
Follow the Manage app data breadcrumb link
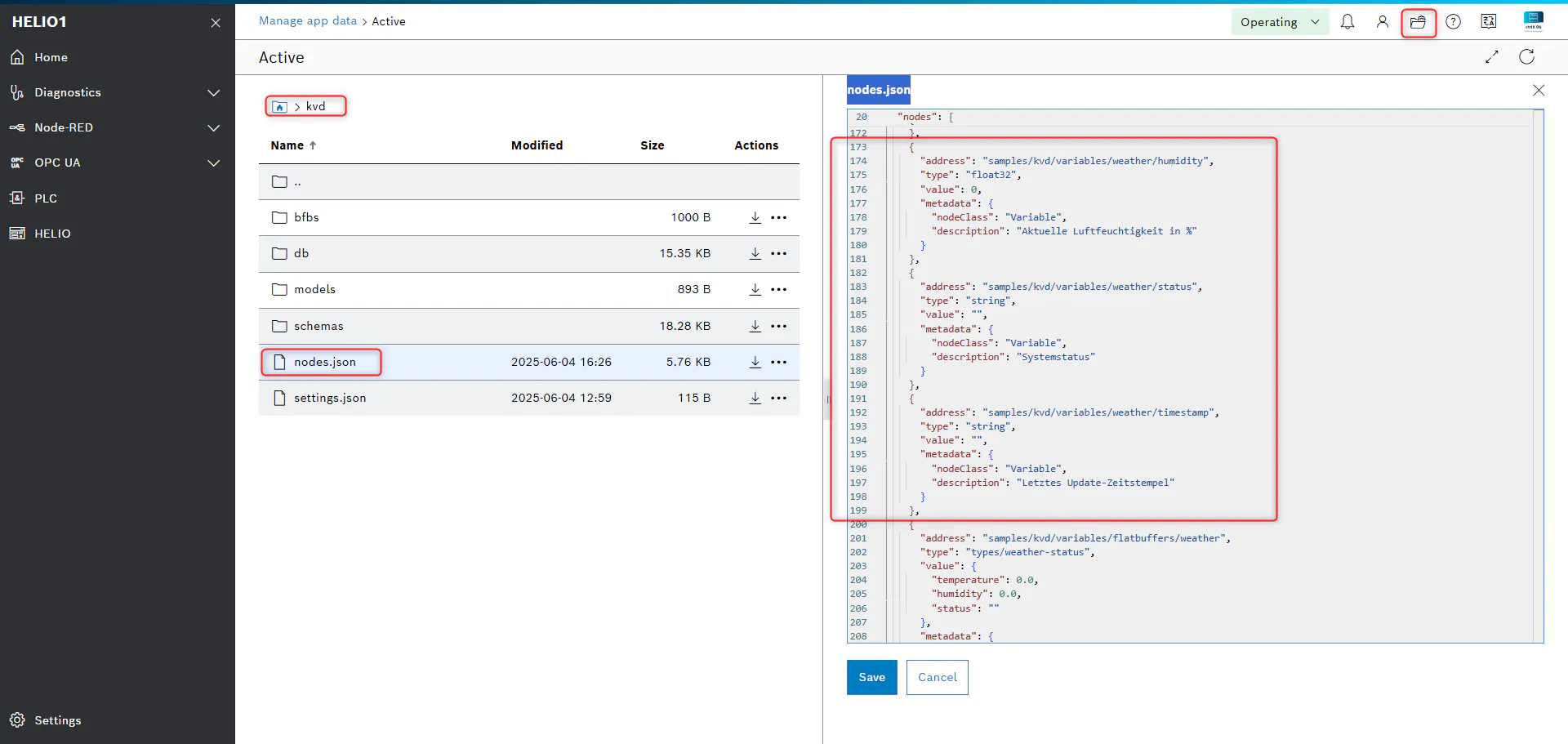308,21
